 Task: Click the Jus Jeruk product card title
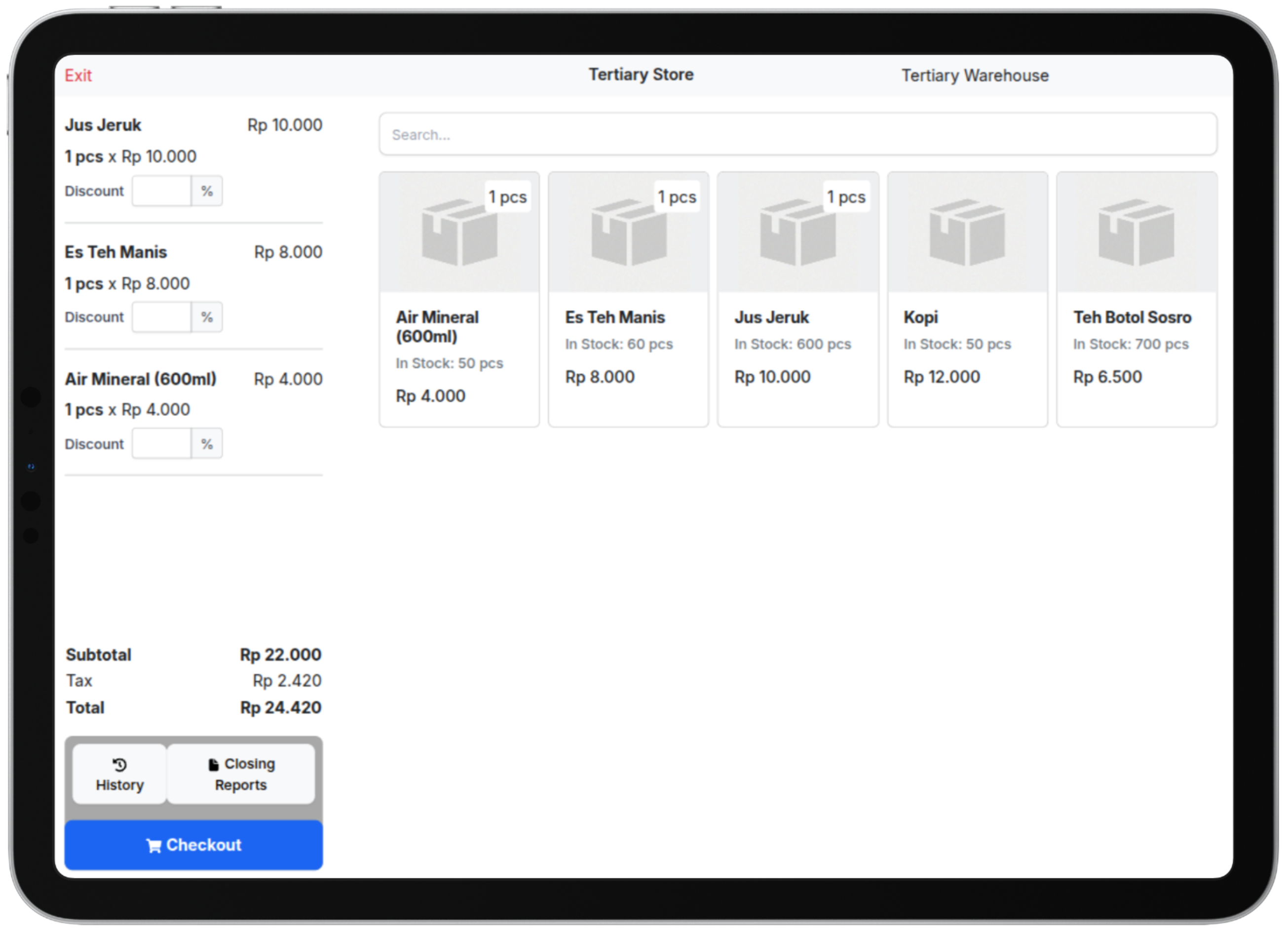point(771,317)
